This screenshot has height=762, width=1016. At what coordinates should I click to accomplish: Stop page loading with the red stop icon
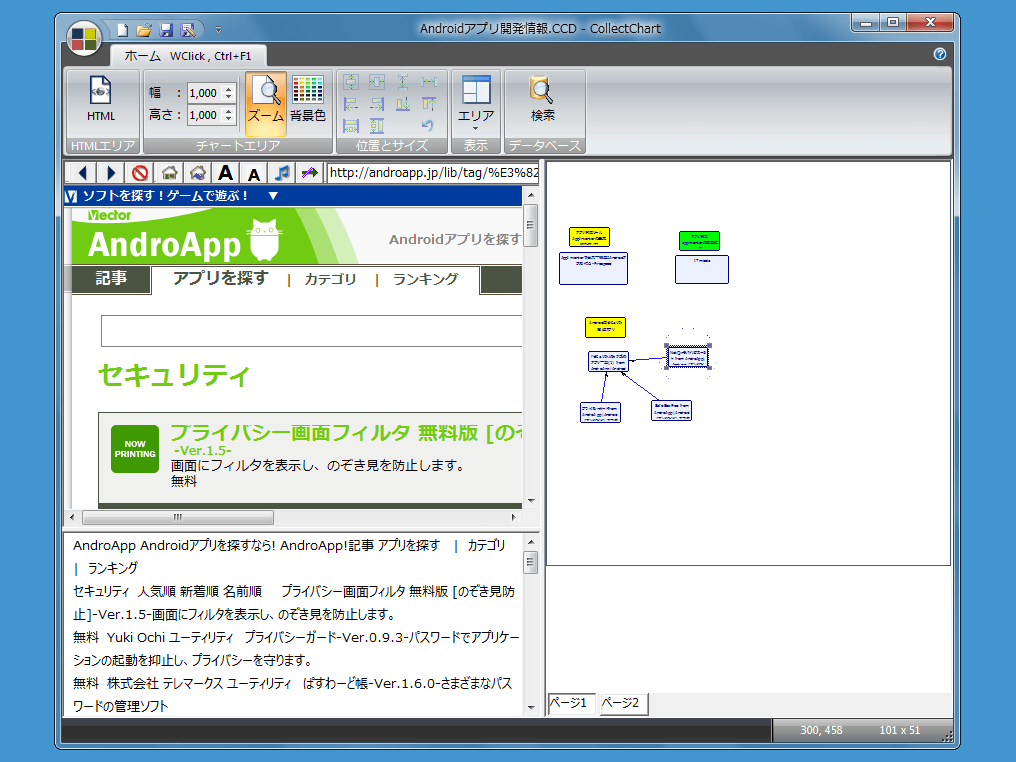139,173
